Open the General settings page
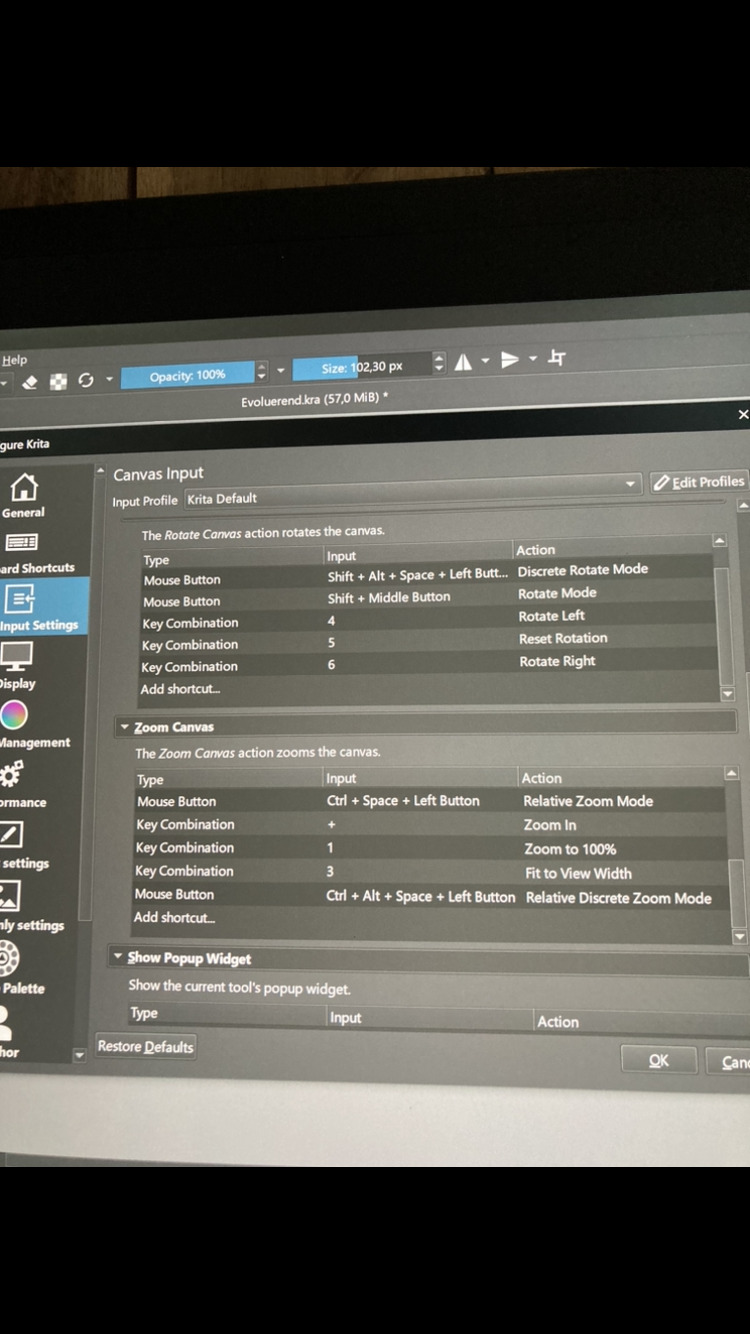The image size is (750, 1334). pos(23,495)
